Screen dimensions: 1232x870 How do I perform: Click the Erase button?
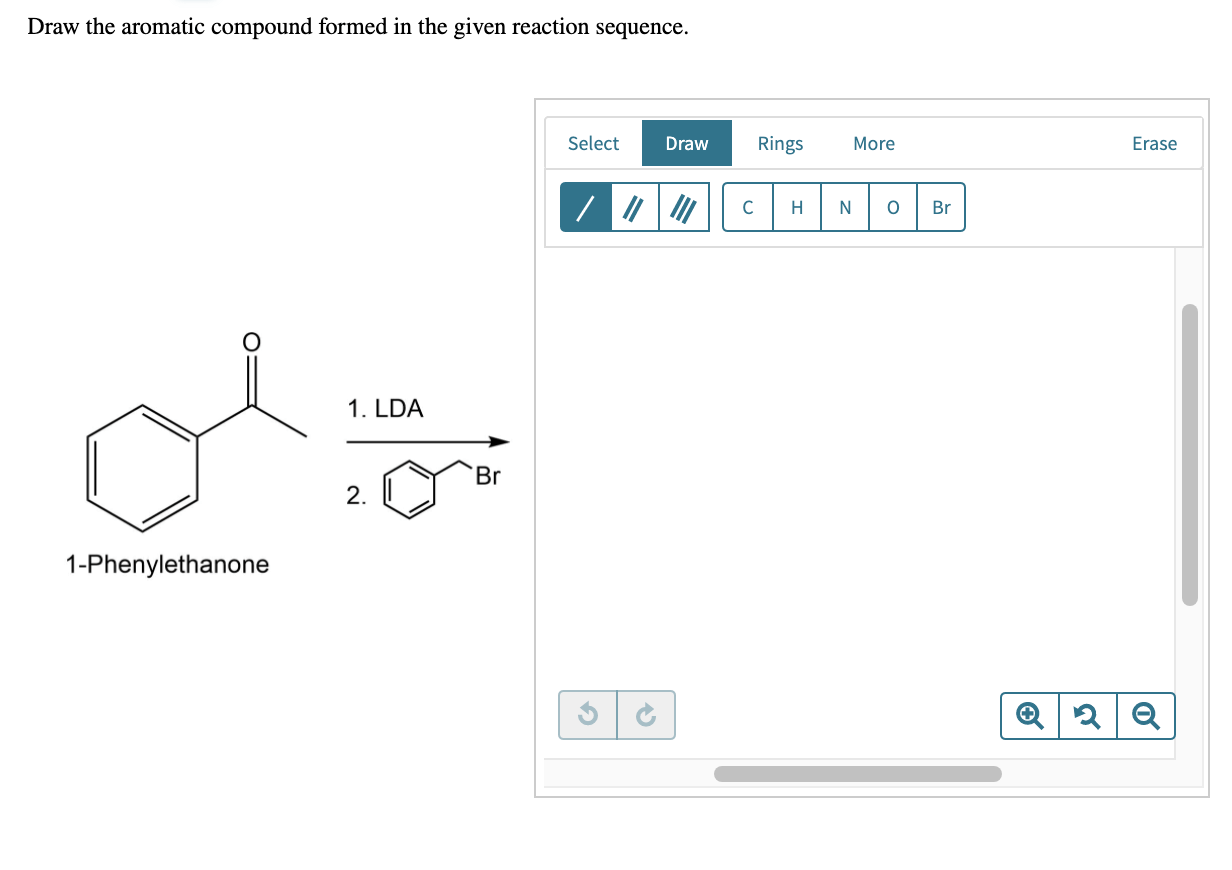(x=1154, y=143)
